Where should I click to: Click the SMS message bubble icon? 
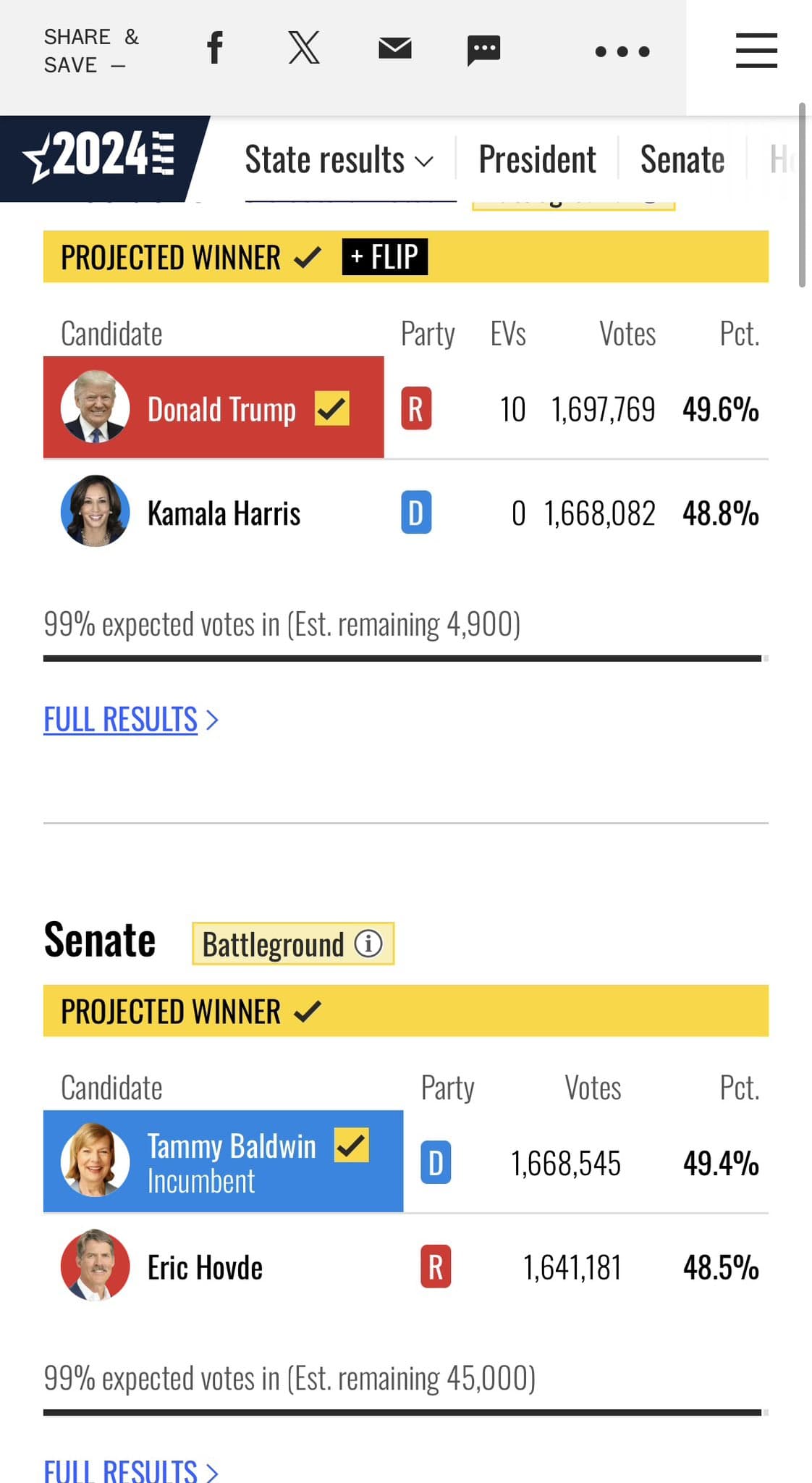click(x=483, y=50)
